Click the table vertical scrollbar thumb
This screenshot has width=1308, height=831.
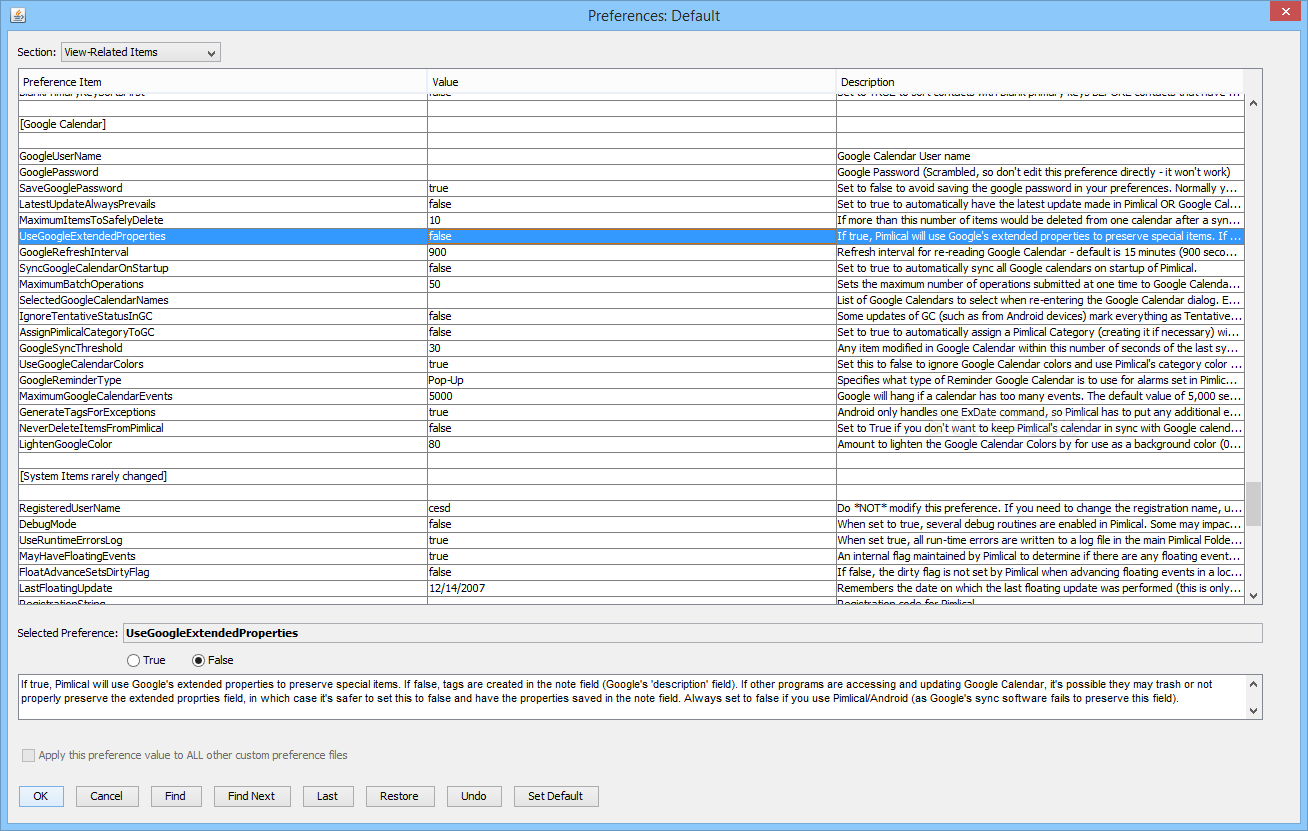pos(1253,504)
